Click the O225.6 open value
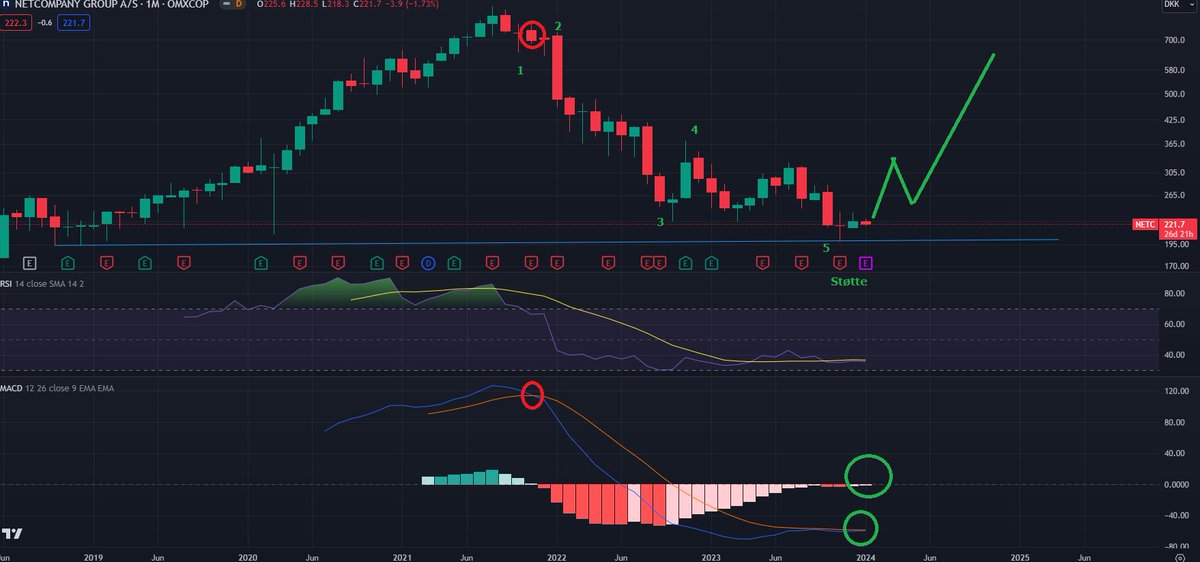 pyautogui.click(x=270, y=5)
